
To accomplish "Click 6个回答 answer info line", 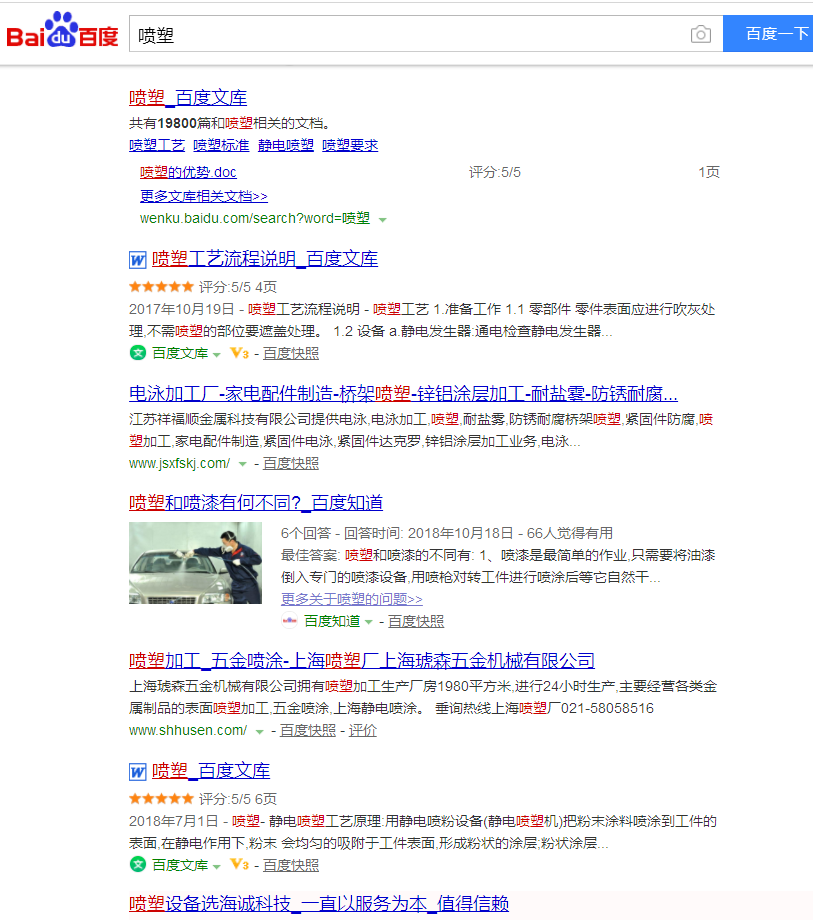I will (x=447, y=533).
